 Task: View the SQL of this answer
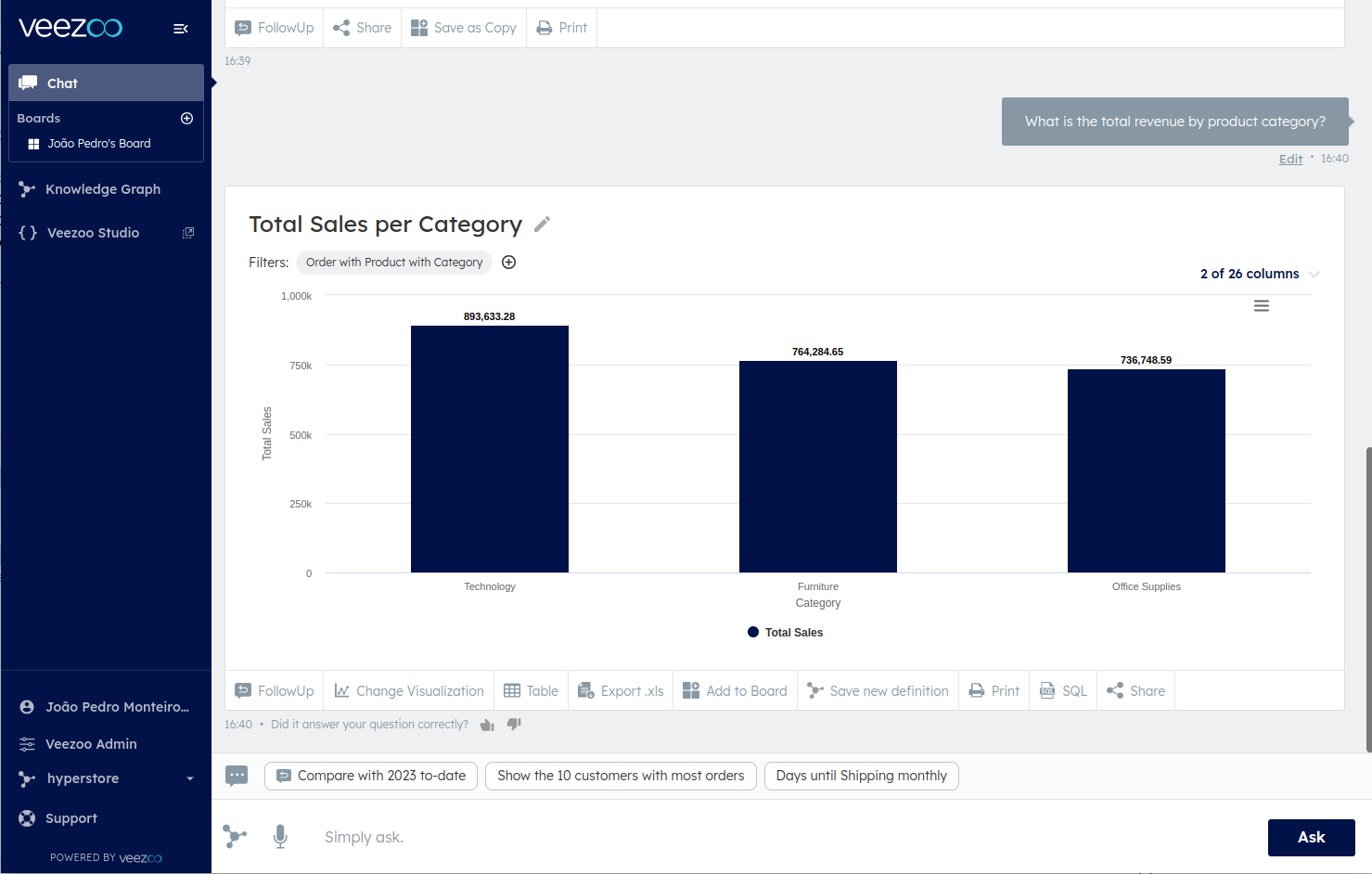[1063, 691]
